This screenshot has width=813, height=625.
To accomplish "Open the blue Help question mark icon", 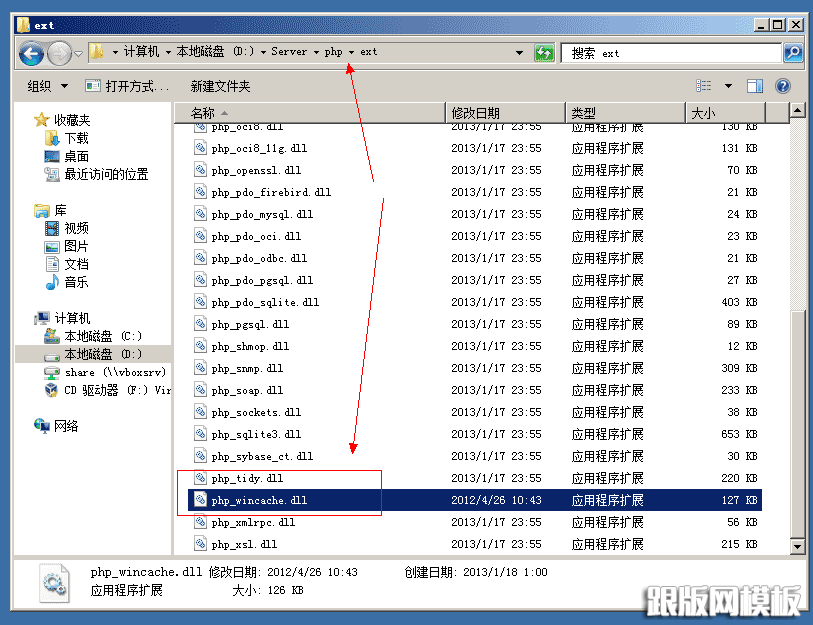I will coord(783,86).
